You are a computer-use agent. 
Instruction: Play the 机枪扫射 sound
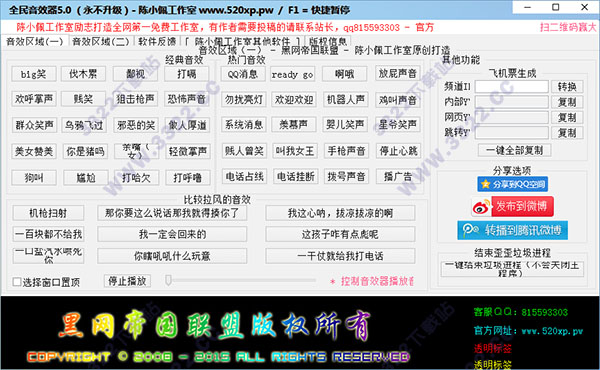pyautogui.click(x=48, y=213)
